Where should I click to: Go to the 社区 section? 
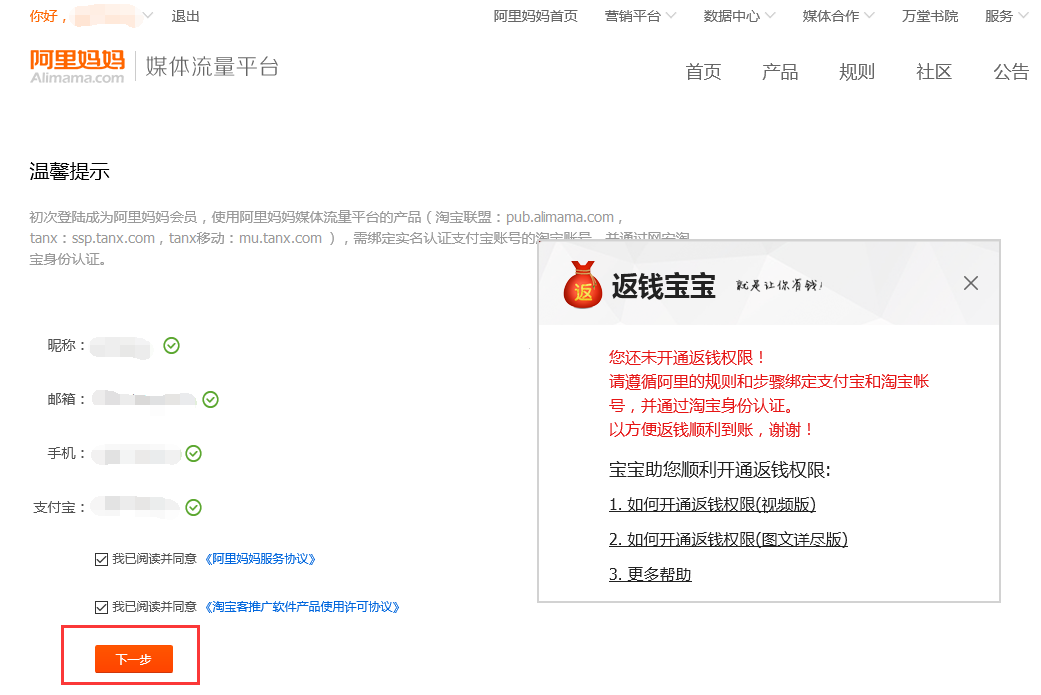(x=933, y=72)
